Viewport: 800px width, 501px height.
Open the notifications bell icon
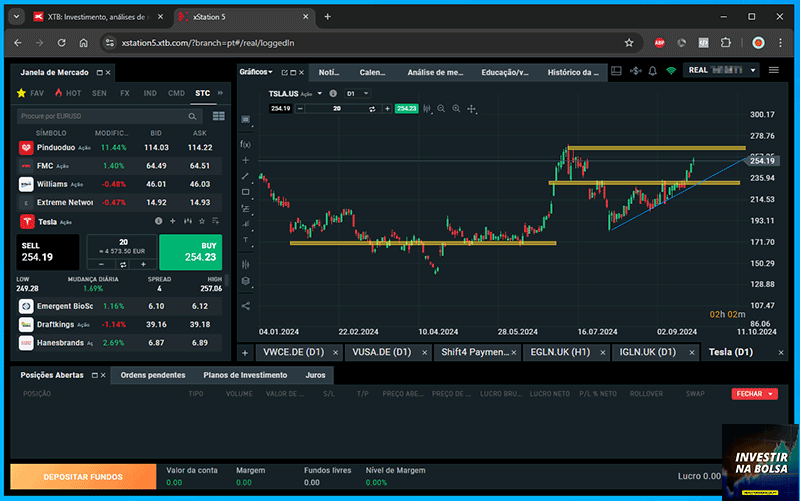[x=653, y=71]
